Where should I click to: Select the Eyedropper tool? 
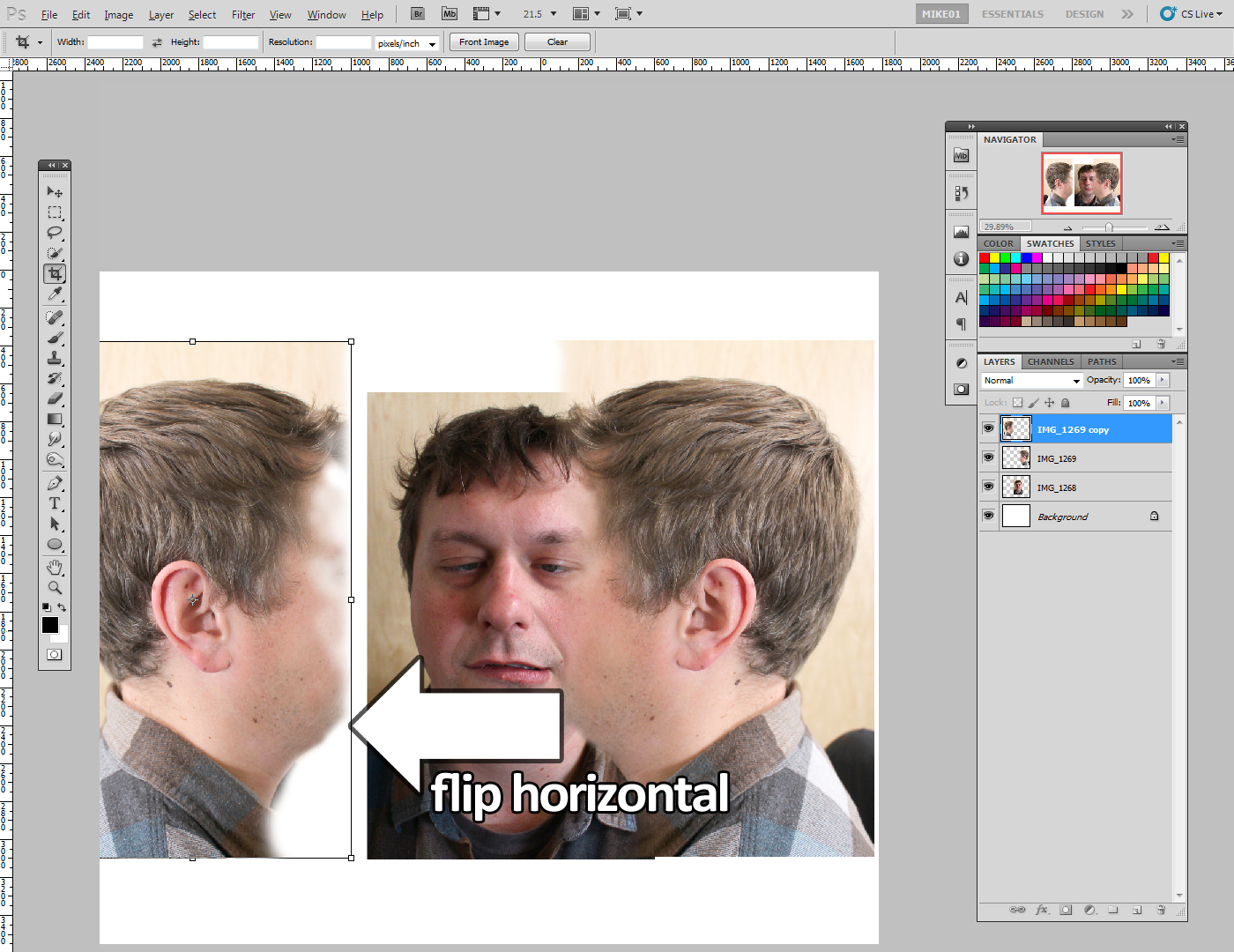point(55,294)
